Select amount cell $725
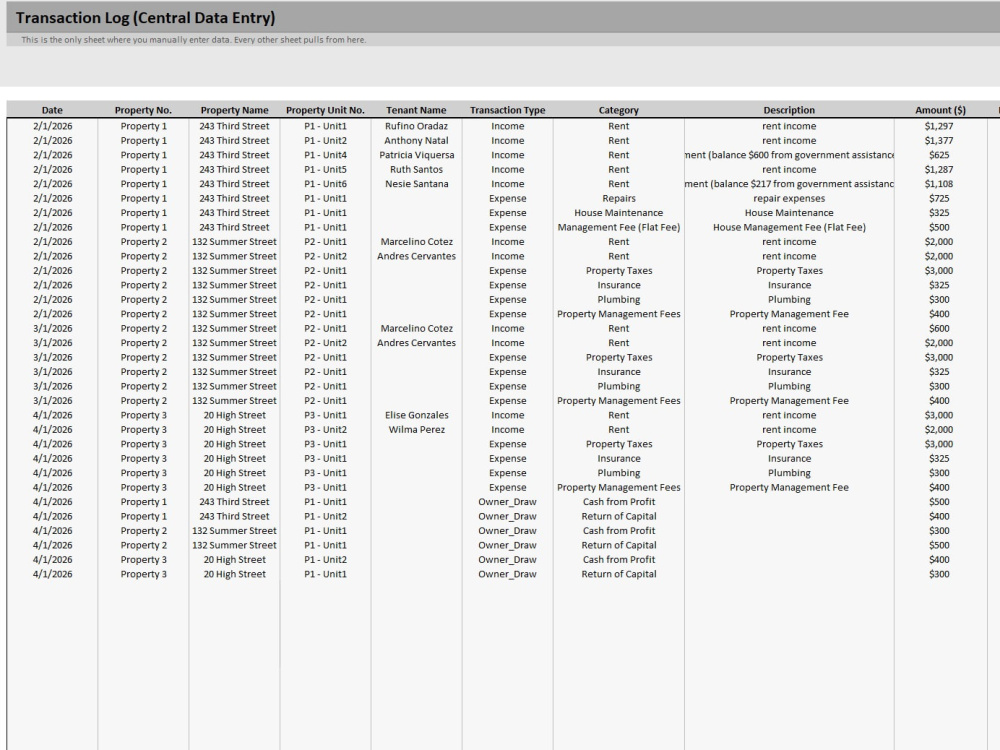 (x=939, y=198)
